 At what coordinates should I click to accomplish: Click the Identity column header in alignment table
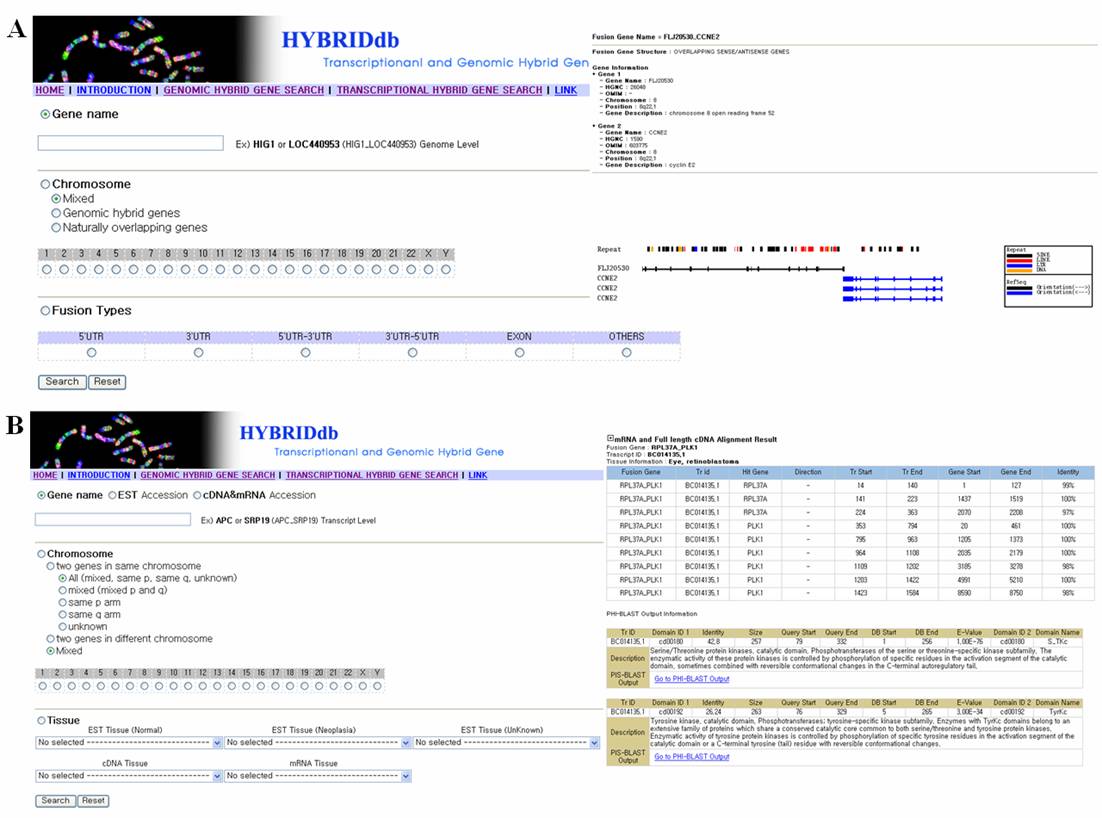tap(1068, 472)
